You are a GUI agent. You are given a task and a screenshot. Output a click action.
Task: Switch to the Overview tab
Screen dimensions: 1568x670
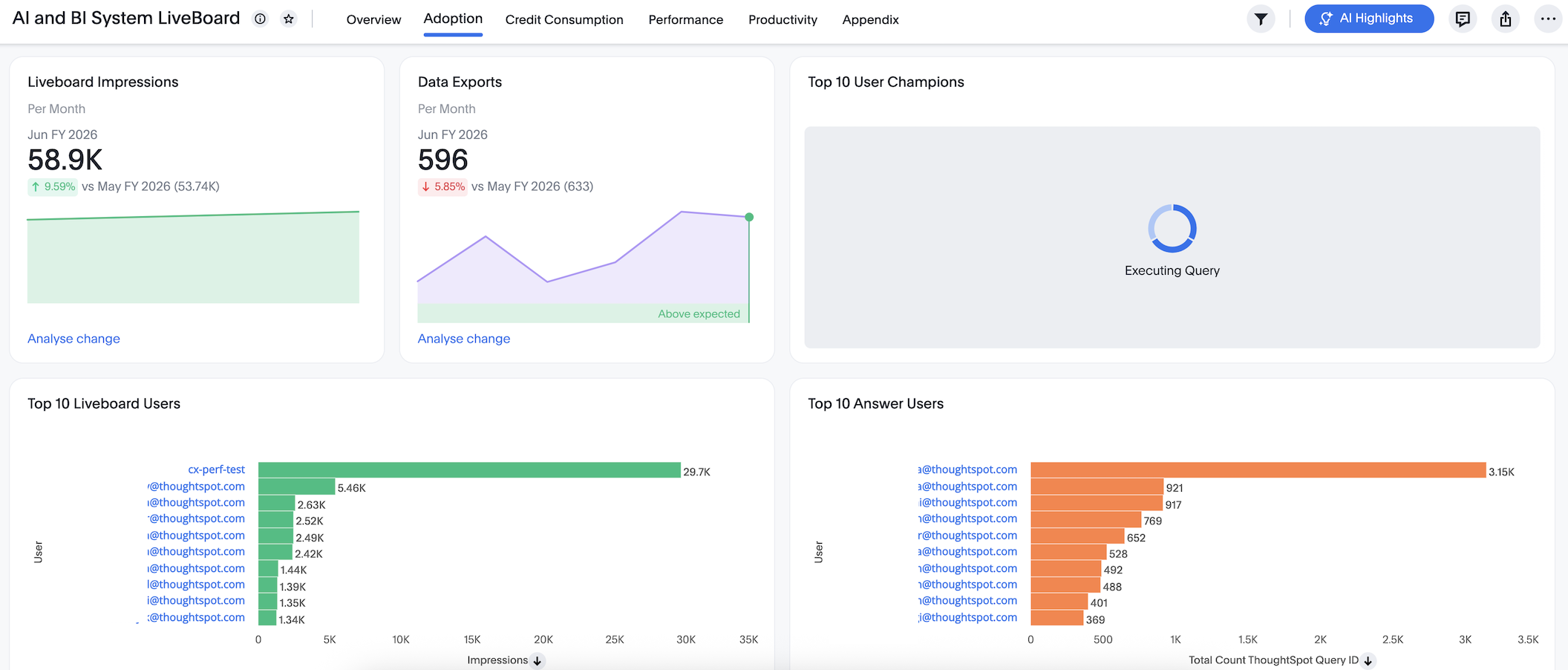tap(373, 20)
